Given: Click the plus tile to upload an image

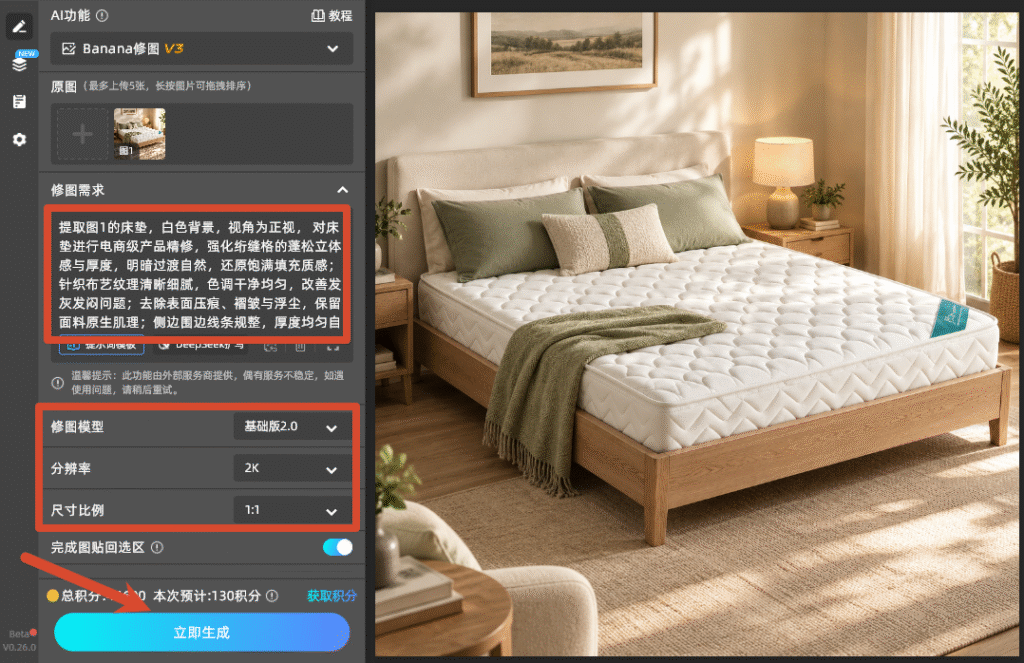Looking at the screenshot, I should pos(82,135).
